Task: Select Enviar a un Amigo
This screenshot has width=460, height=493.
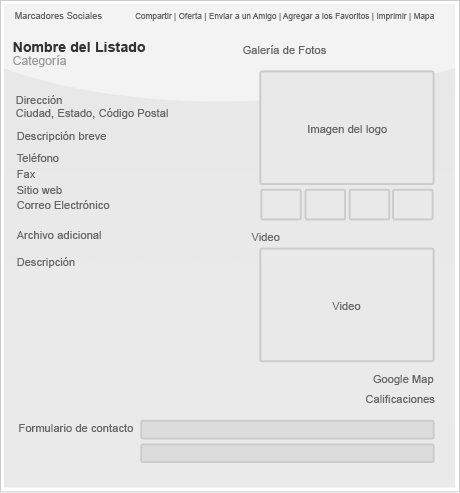Action: click(x=242, y=16)
